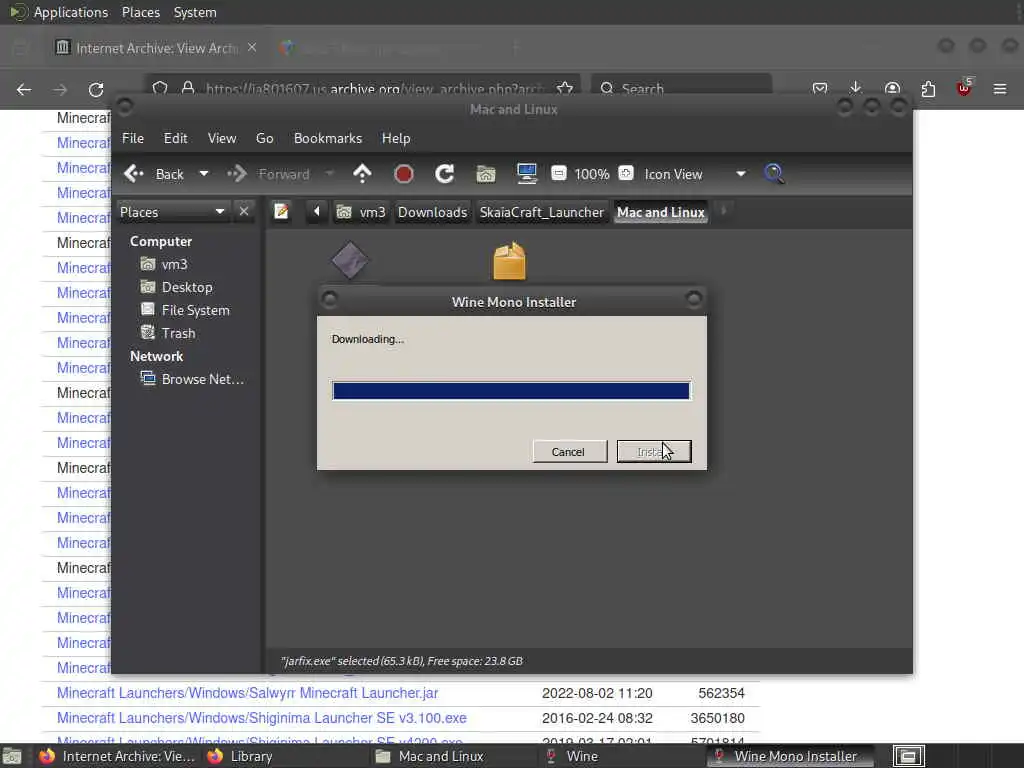
Task: Click the Wine Mono download progress bar
Action: pos(511,391)
